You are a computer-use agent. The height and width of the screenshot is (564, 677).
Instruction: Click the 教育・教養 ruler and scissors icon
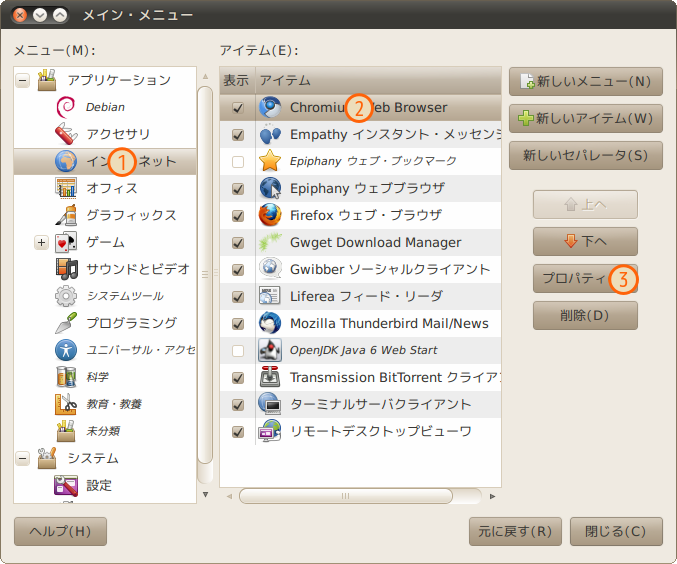66,404
